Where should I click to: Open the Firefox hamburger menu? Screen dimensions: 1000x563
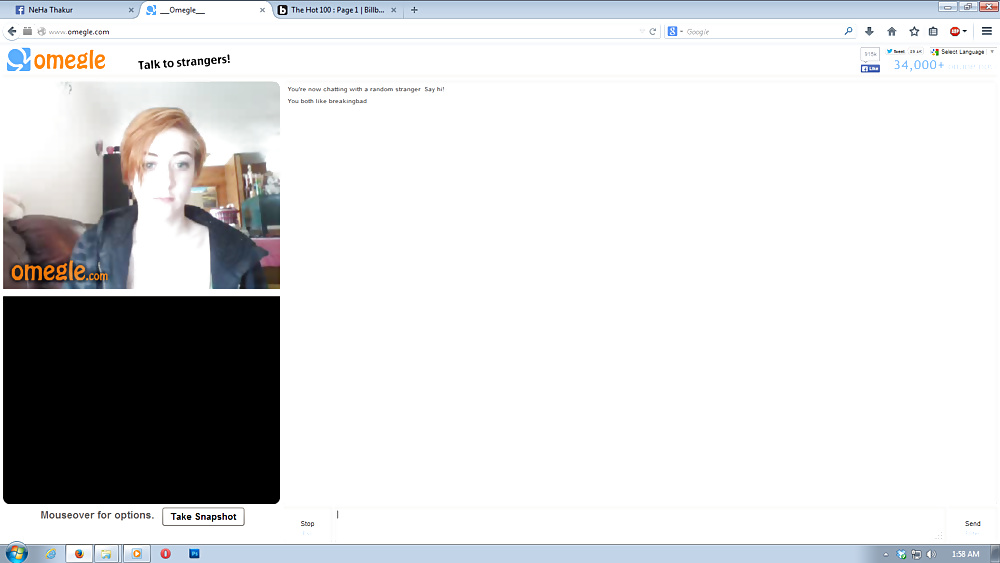point(987,31)
